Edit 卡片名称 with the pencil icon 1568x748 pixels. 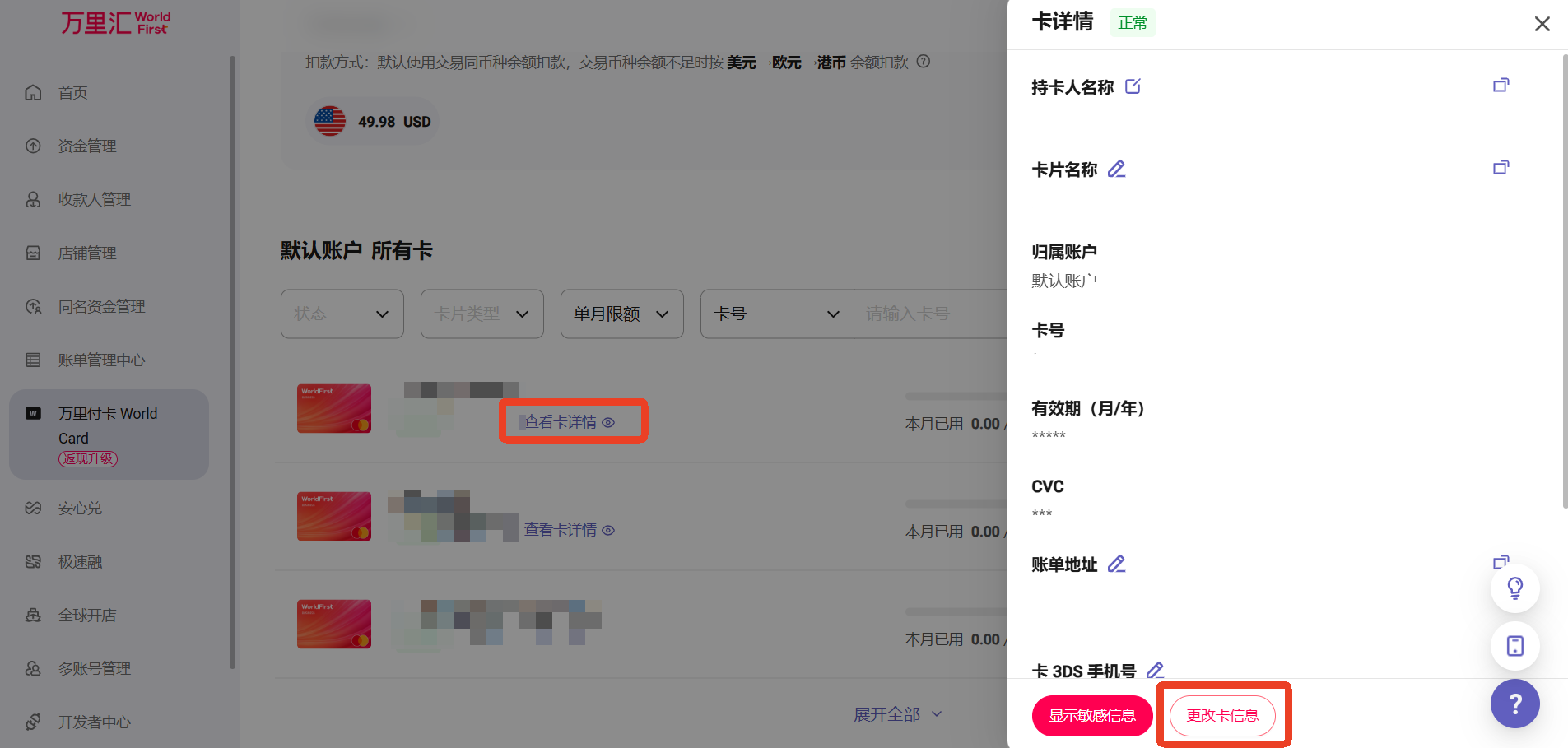tap(1116, 169)
